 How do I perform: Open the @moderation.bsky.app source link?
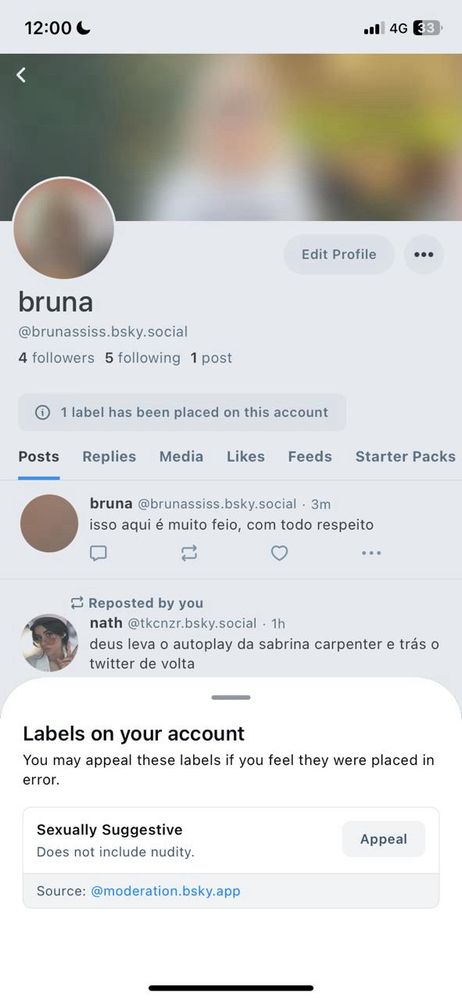[x=166, y=891]
